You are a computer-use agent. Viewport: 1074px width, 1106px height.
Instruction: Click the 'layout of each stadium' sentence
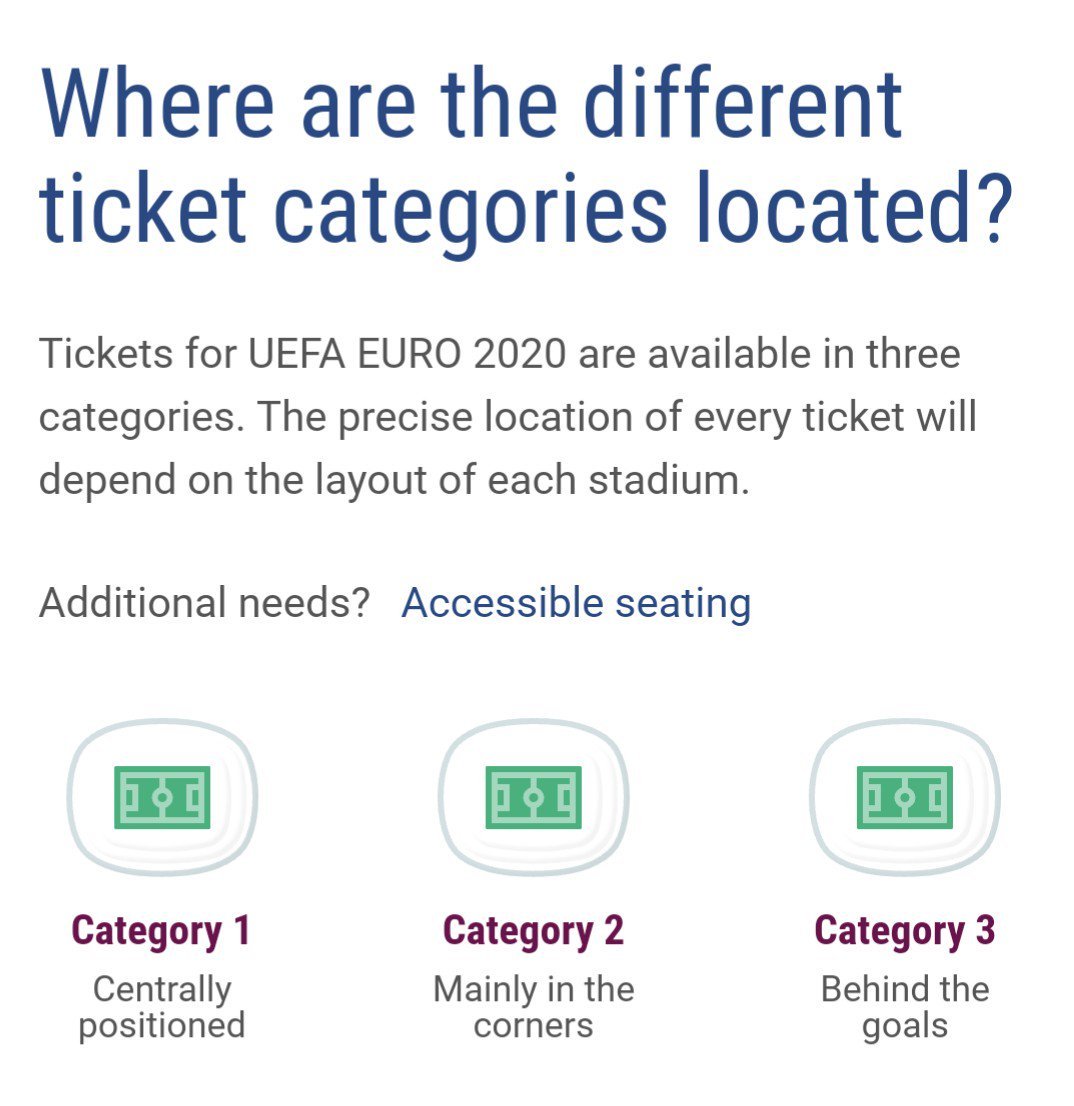[x=532, y=480]
